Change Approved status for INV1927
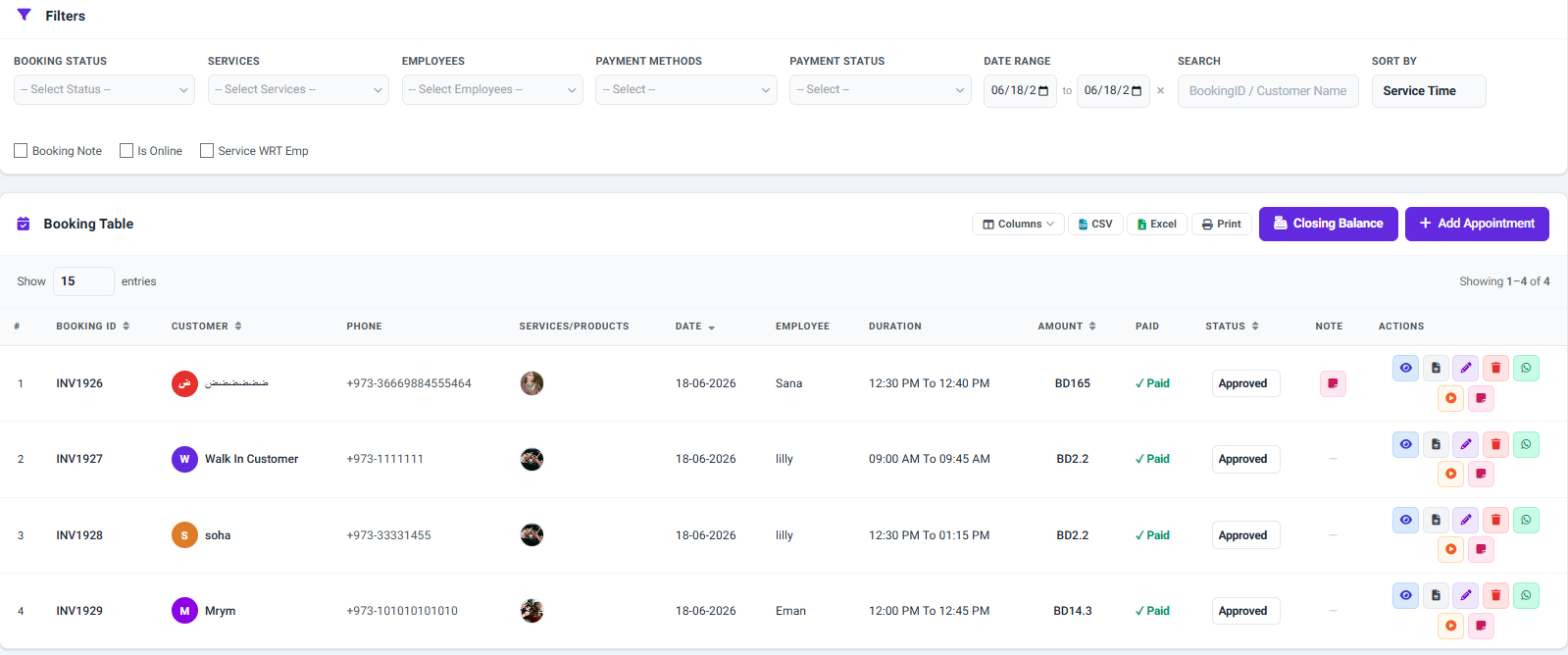 1245,459
